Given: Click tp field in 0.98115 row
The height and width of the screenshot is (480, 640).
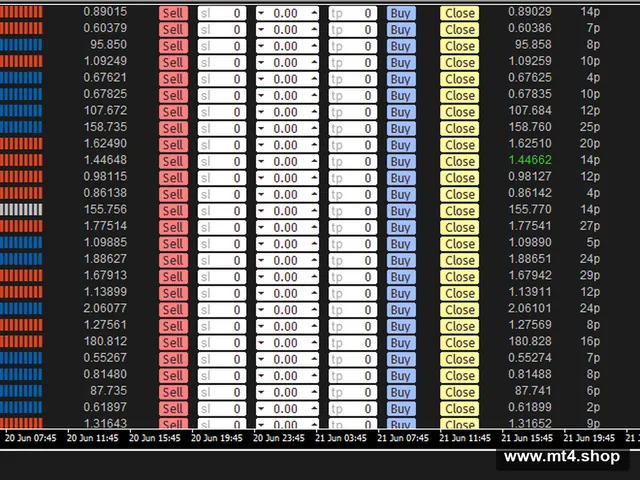Looking at the screenshot, I should click(353, 178).
